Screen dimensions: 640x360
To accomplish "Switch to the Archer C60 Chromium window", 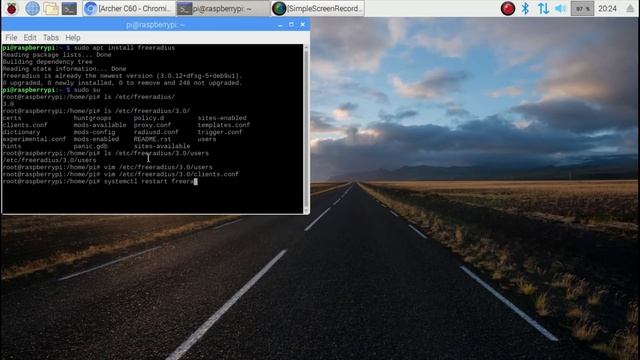I will click(x=129, y=8).
